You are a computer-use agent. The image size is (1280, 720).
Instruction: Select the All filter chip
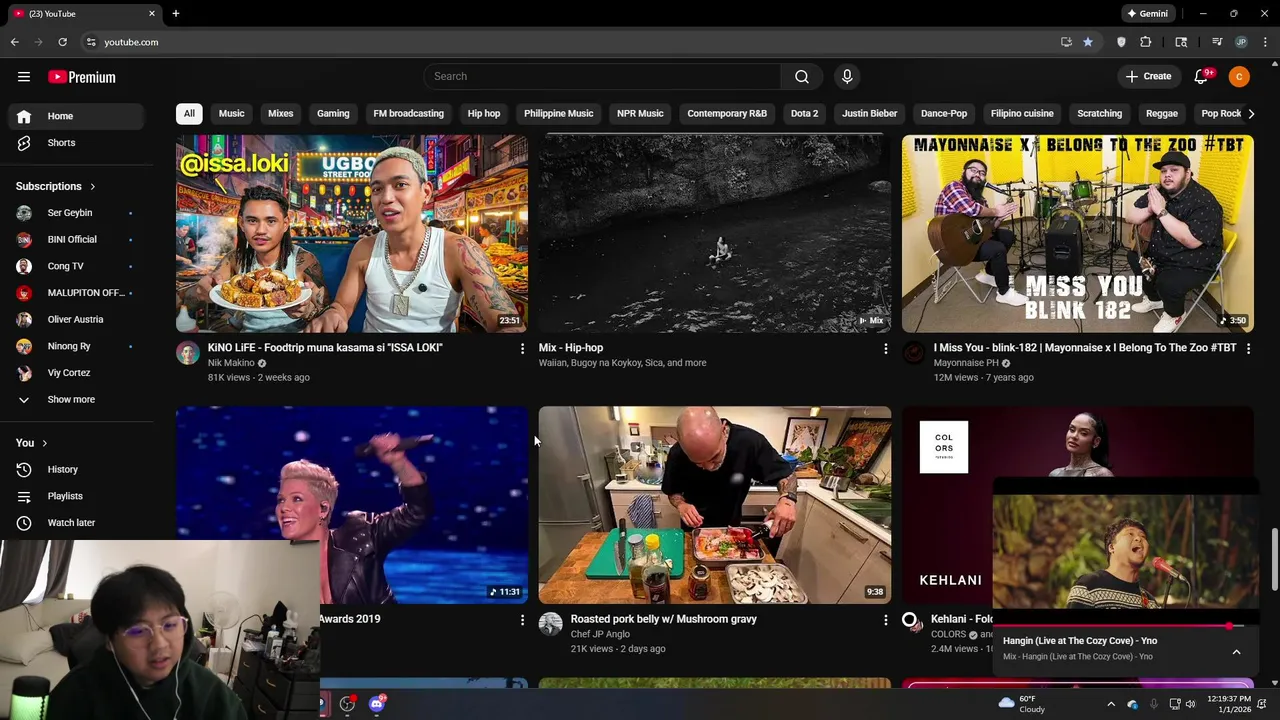pyautogui.click(x=189, y=113)
